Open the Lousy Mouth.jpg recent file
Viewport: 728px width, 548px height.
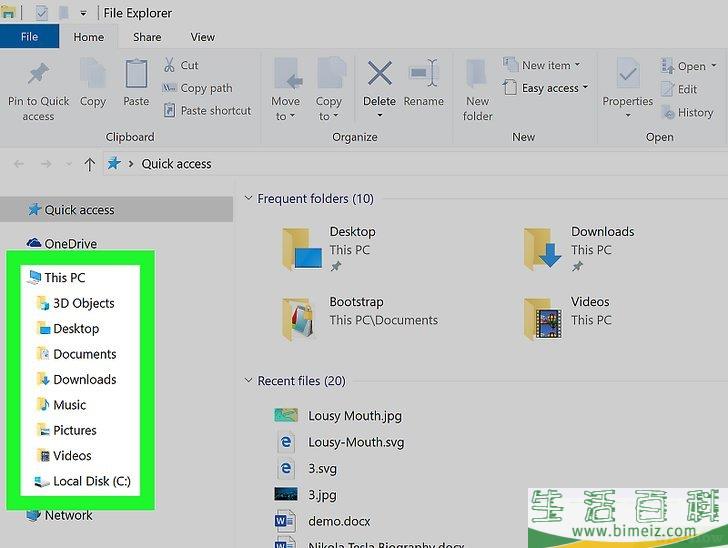[x=354, y=416]
